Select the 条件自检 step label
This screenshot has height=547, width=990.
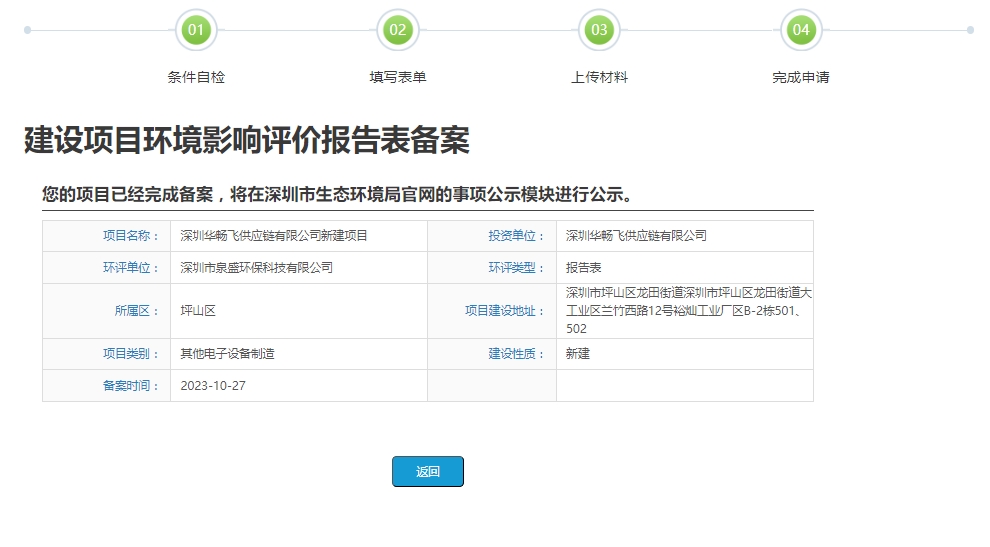[196, 77]
